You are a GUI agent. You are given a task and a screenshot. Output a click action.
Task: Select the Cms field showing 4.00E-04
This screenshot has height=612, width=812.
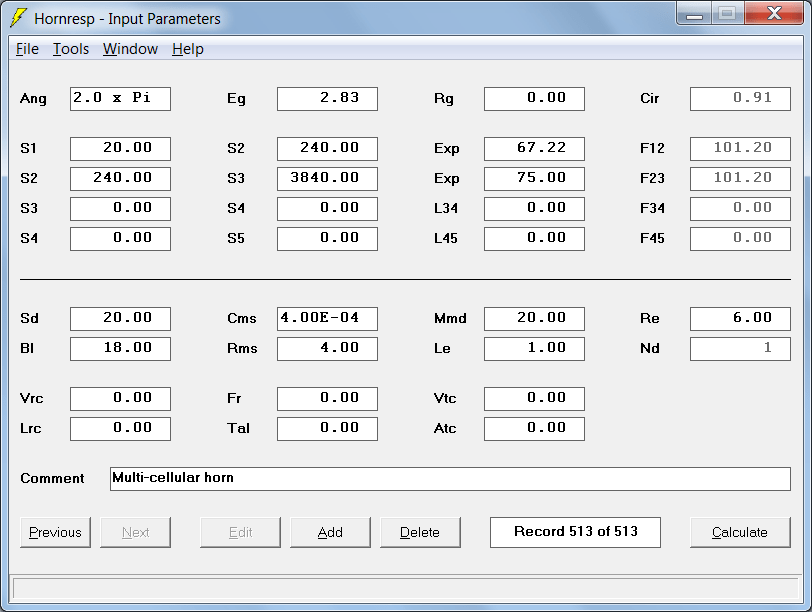pos(327,318)
